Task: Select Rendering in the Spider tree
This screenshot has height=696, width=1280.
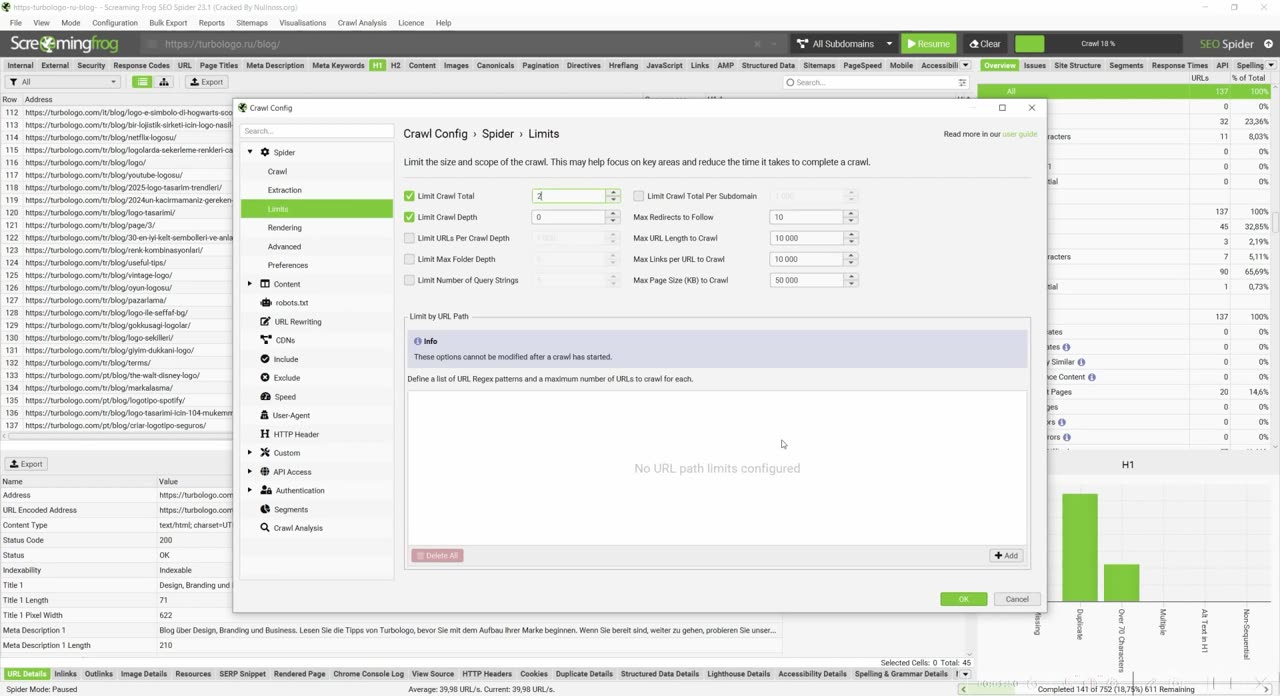Action: coord(285,227)
